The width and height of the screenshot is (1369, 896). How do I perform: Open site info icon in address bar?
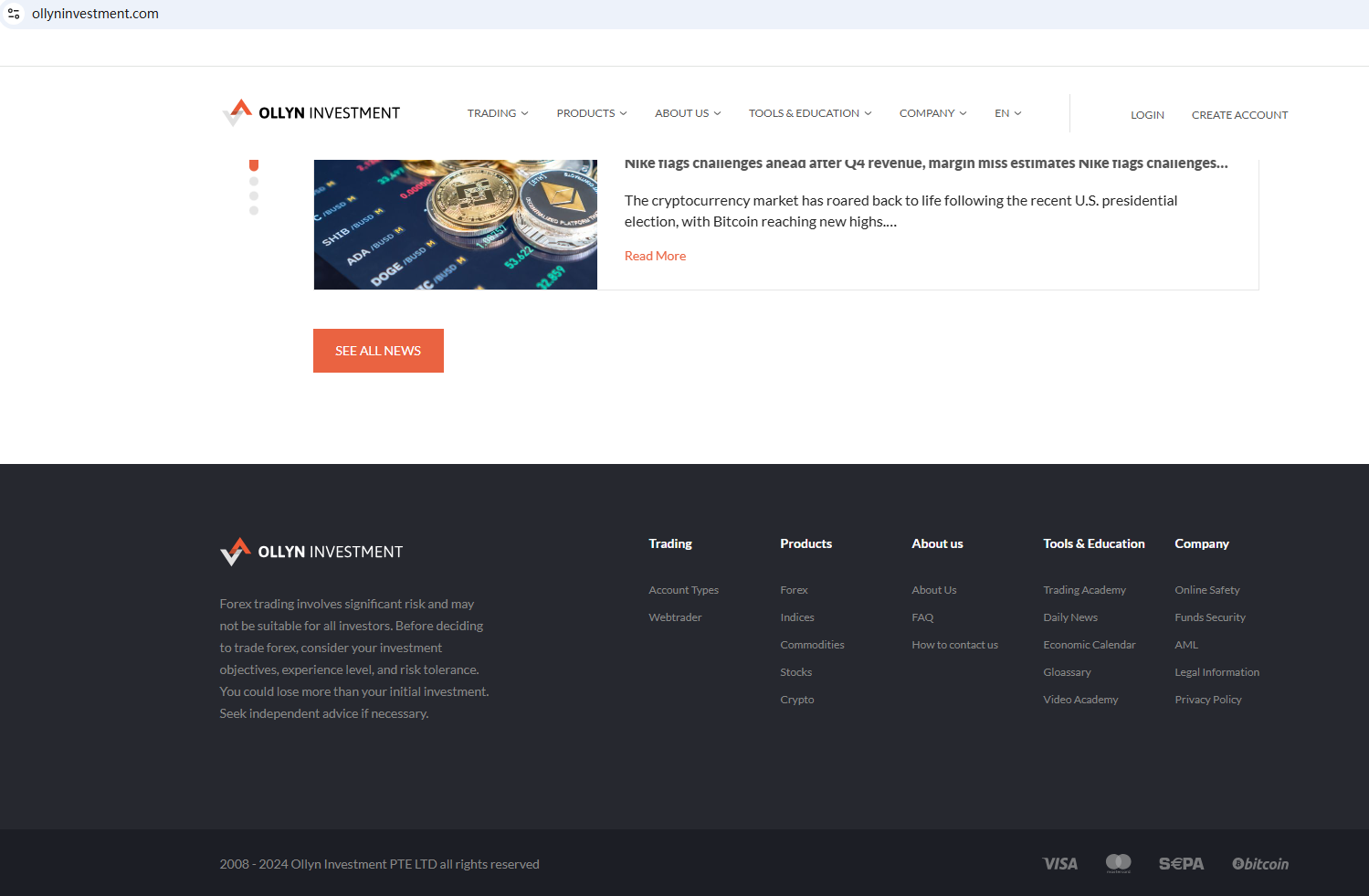[x=14, y=14]
